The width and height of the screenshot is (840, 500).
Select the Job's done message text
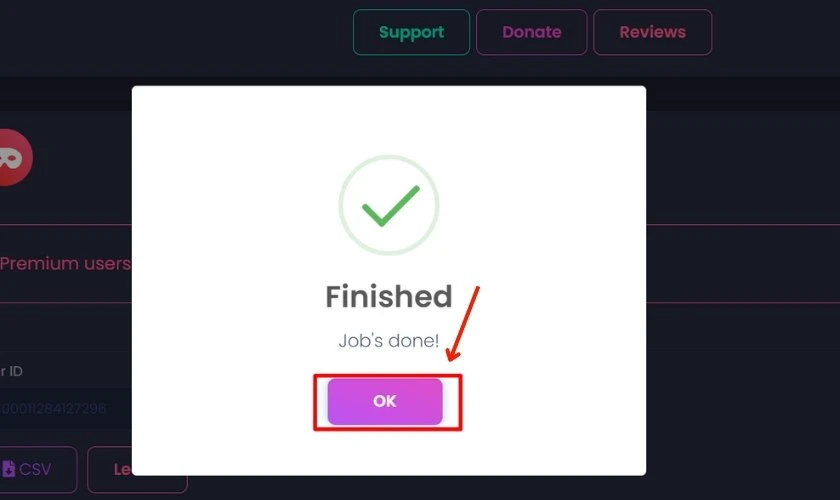pos(389,341)
